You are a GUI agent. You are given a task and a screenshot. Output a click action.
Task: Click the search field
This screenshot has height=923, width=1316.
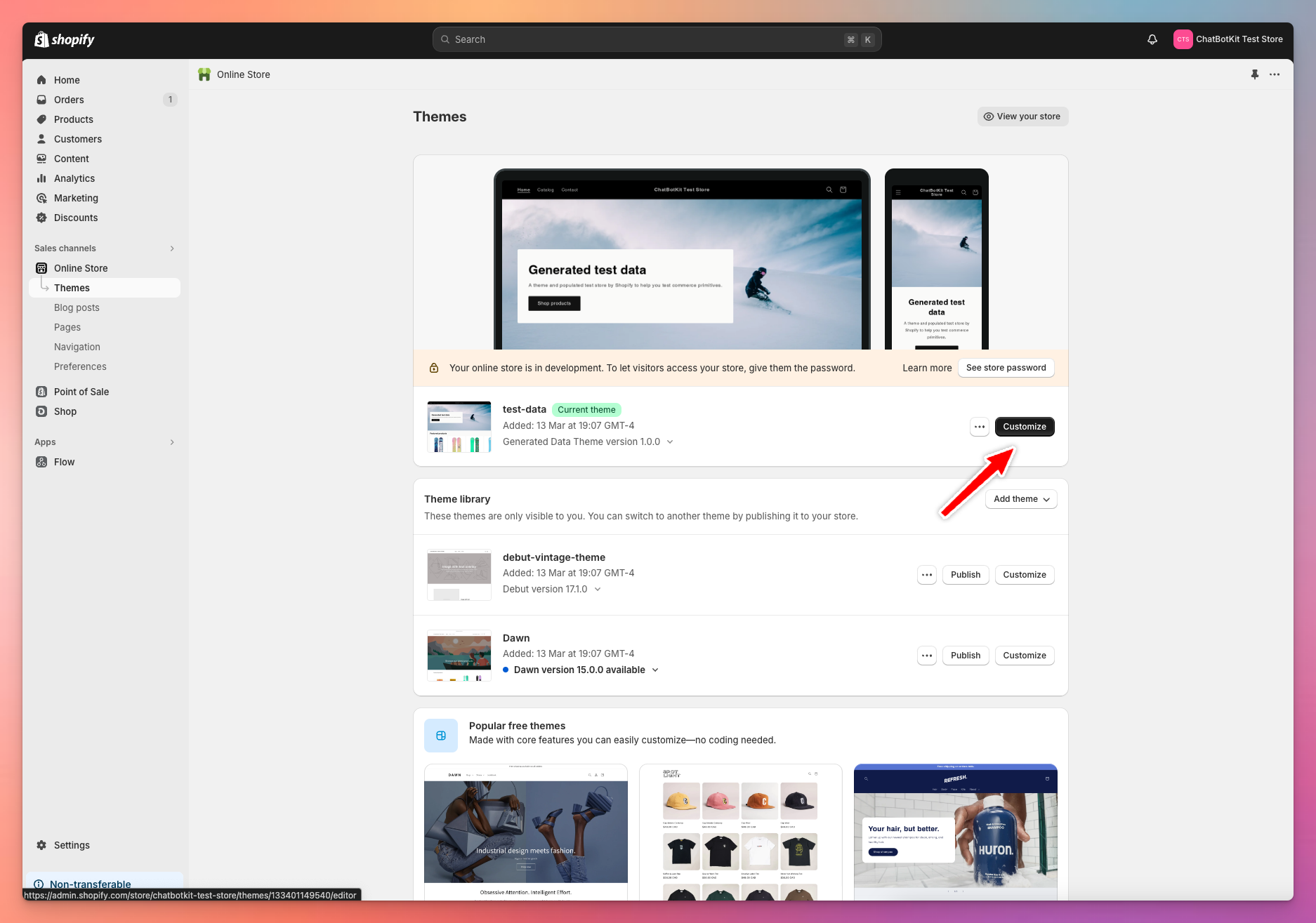[656, 39]
